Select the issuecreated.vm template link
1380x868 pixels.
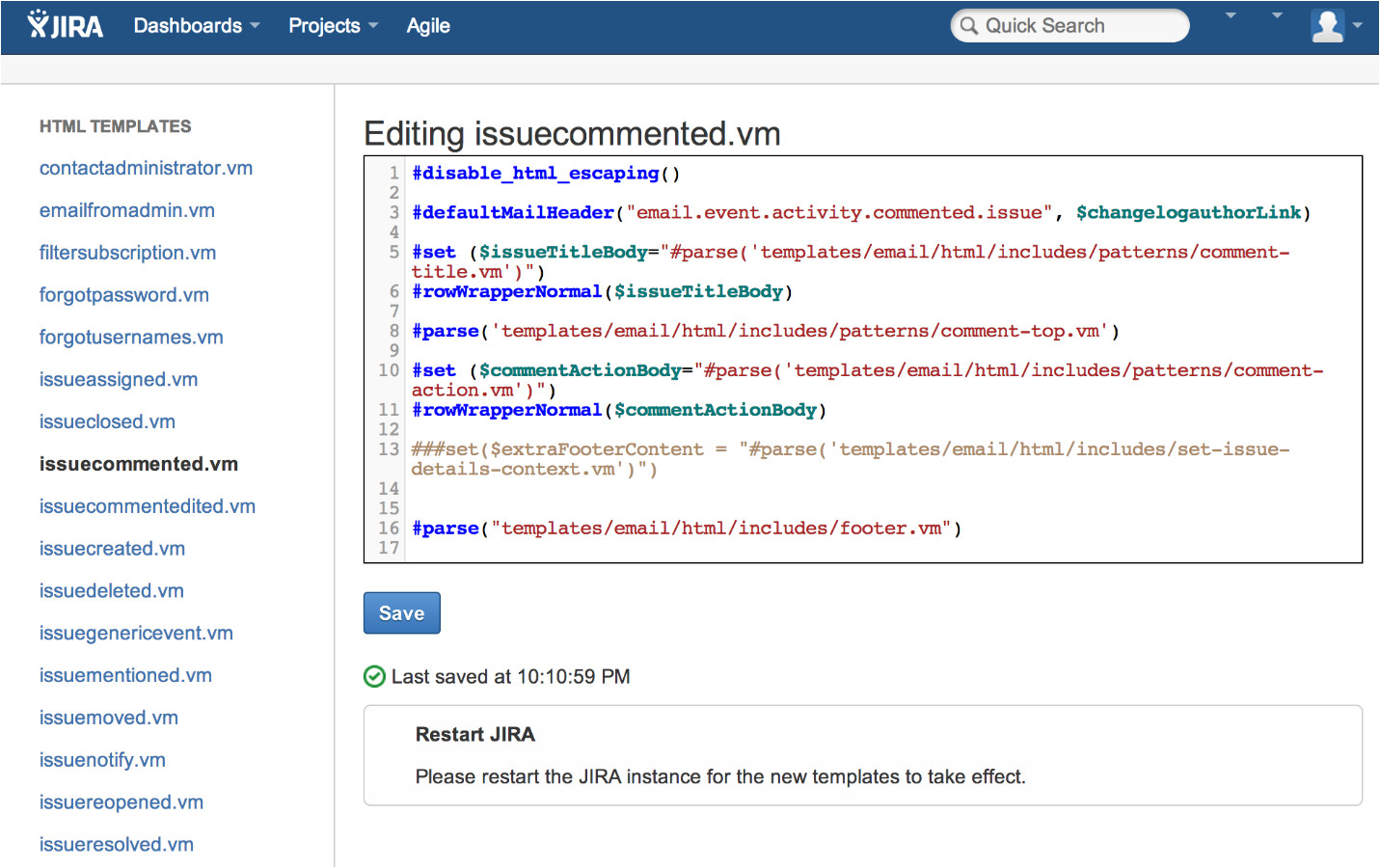pos(112,549)
